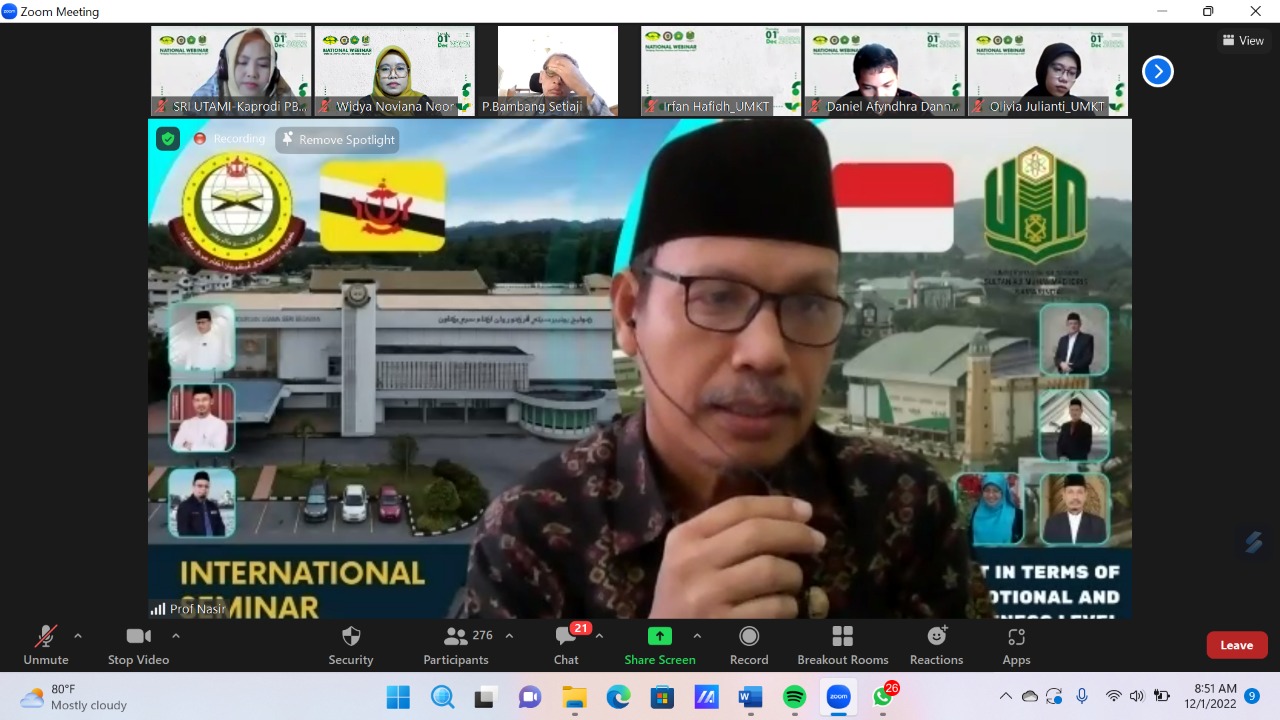This screenshot has width=1280, height=720.
Task: Open the clock and calendar flyout
Action: tap(1210, 697)
